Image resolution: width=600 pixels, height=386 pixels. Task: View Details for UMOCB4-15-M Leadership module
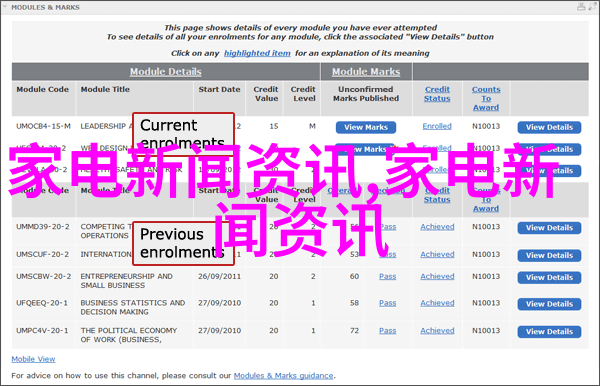[549, 127]
